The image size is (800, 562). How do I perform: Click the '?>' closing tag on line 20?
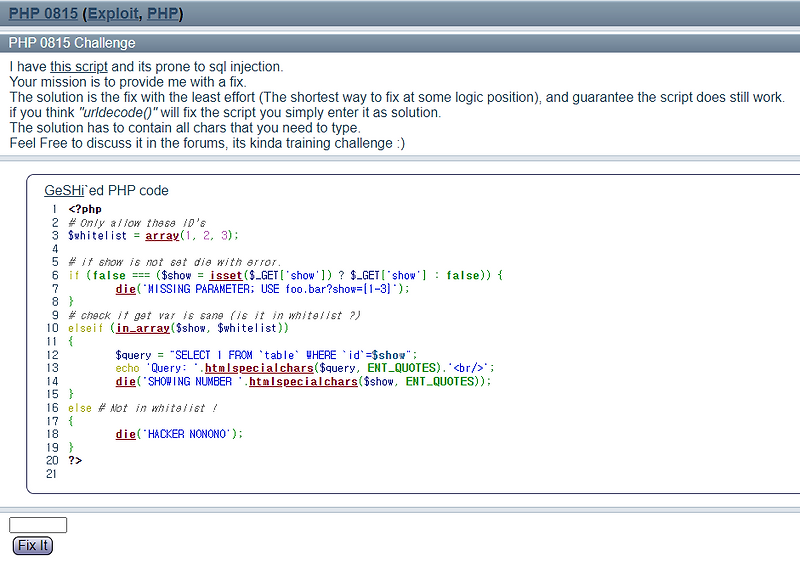tap(75, 460)
